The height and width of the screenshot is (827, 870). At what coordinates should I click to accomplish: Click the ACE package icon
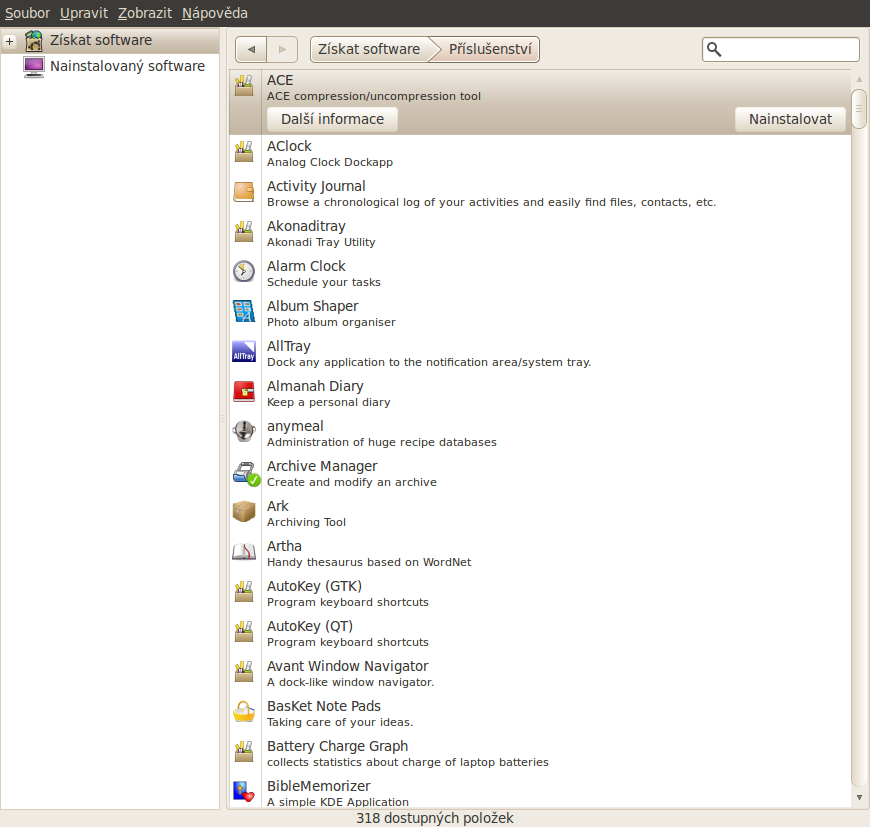[244, 86]
